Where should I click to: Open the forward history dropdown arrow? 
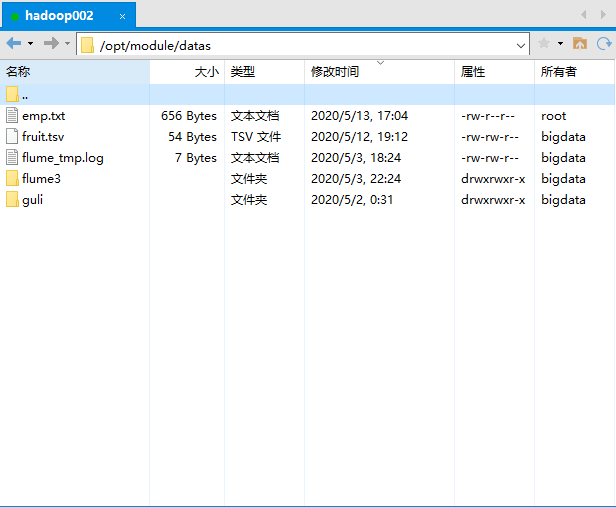coord(68,43)
